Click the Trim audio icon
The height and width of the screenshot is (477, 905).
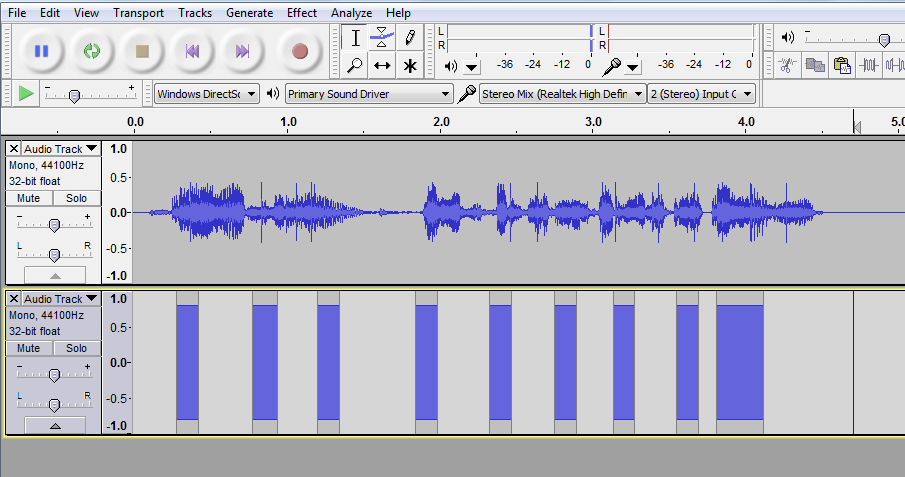pyautogui.click(x=869, y=65)
